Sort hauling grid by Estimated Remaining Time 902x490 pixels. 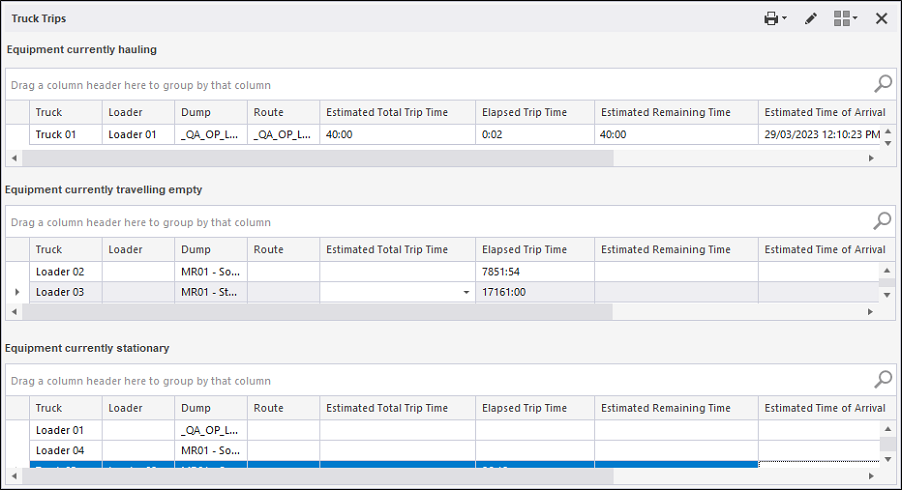(x=676, y=112)
